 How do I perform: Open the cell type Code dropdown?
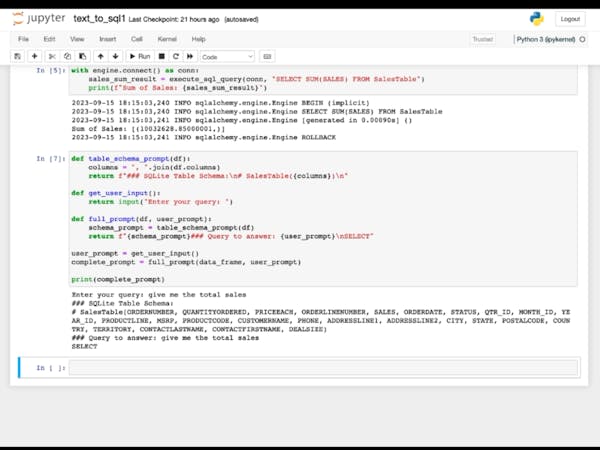tap(227, 57)
